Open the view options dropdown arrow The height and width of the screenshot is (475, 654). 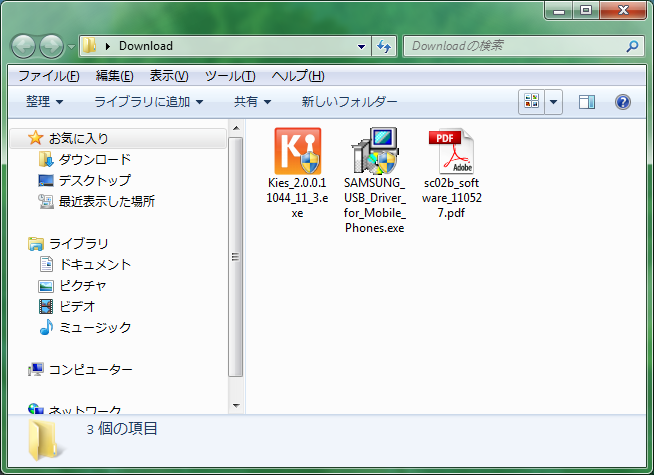click(553, 102)
